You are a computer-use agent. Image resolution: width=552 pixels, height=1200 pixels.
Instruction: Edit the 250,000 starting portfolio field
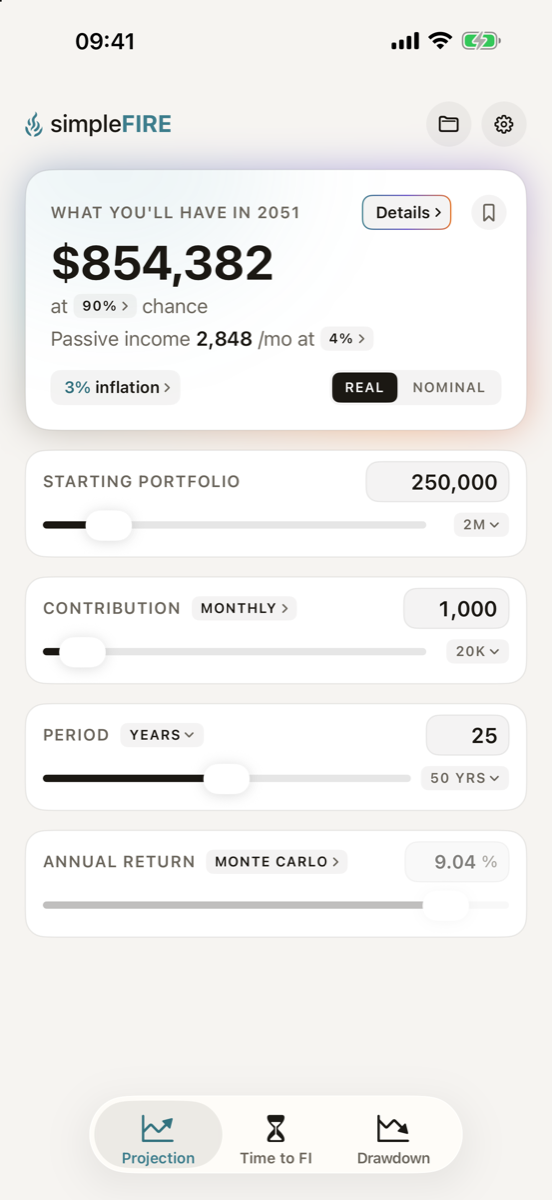tap(438, 482)
